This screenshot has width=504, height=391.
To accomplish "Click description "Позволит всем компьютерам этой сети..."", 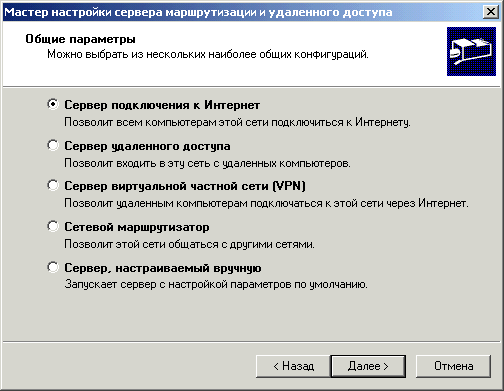I will click(237, 122).
